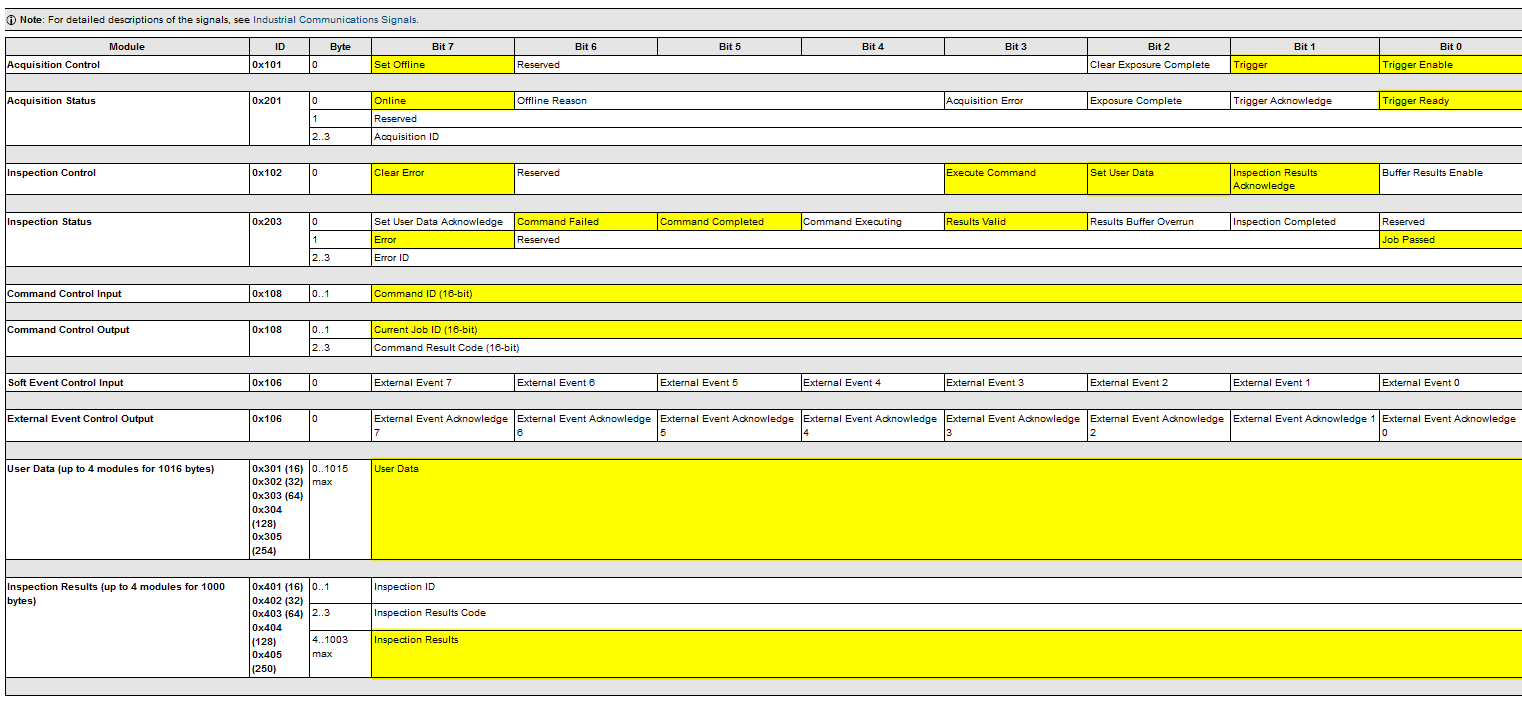Click the Inspection Results Code cell
Image resolution: width=1522 pixels, height=708 pixels.
click(947, 616)
